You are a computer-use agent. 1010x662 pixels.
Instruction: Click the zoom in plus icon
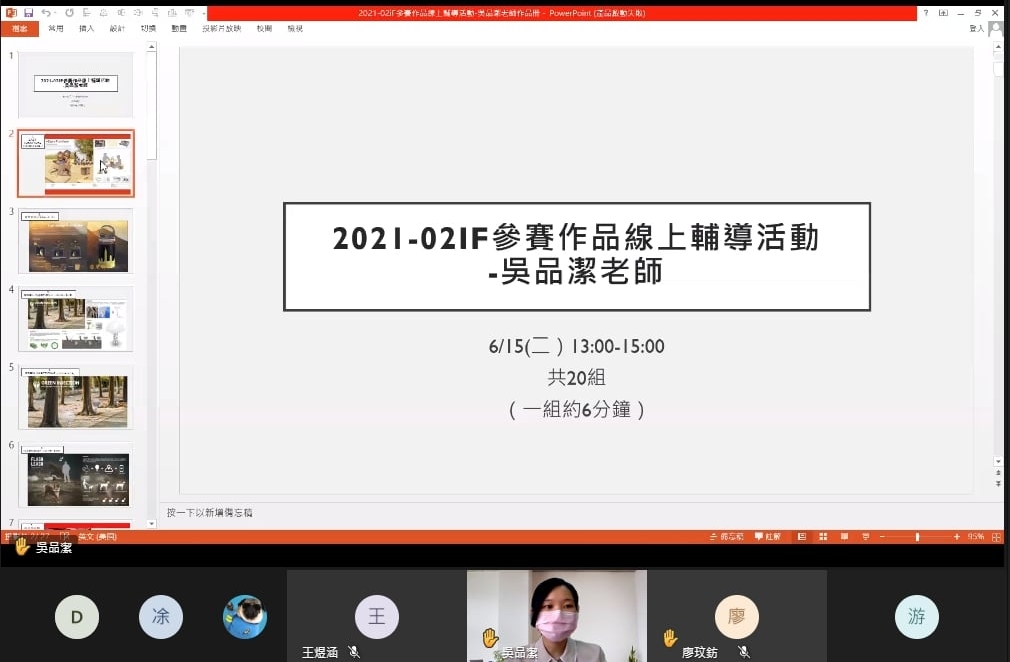click(x=957, y=537)
